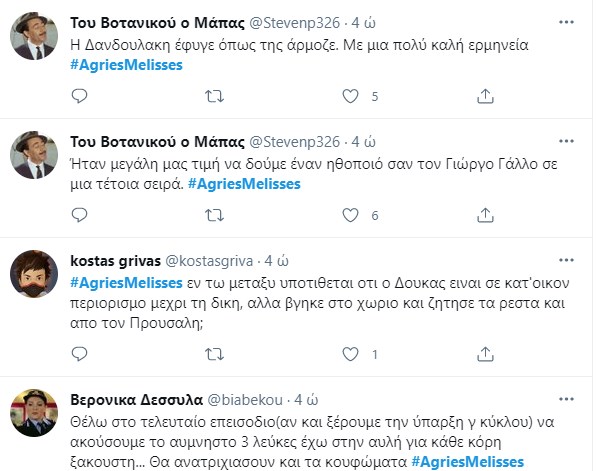Like the tweet with 5 likes
This screenshot has width=615, height=471.
[350, 97]
